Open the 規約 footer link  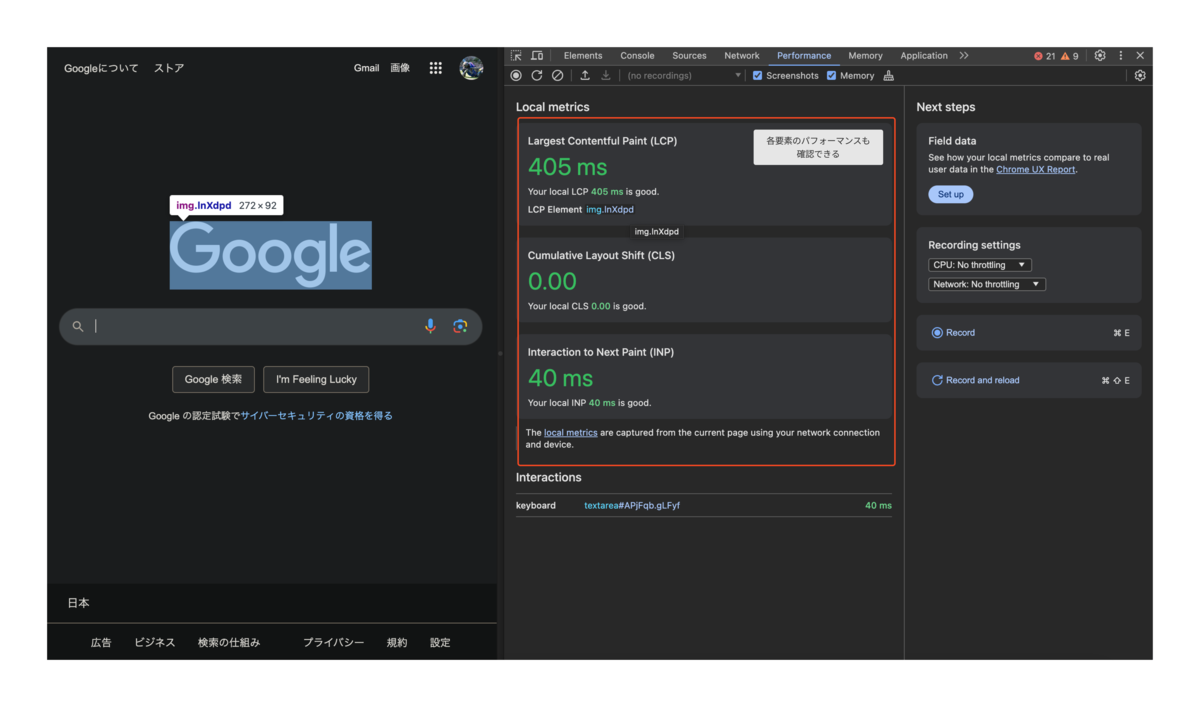pyautogui.click(x=397, y=643)
